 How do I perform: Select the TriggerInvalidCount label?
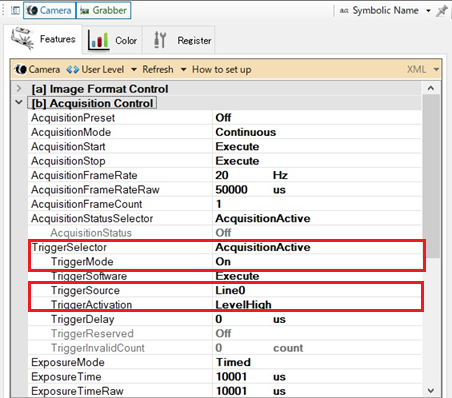coord(98,348)
